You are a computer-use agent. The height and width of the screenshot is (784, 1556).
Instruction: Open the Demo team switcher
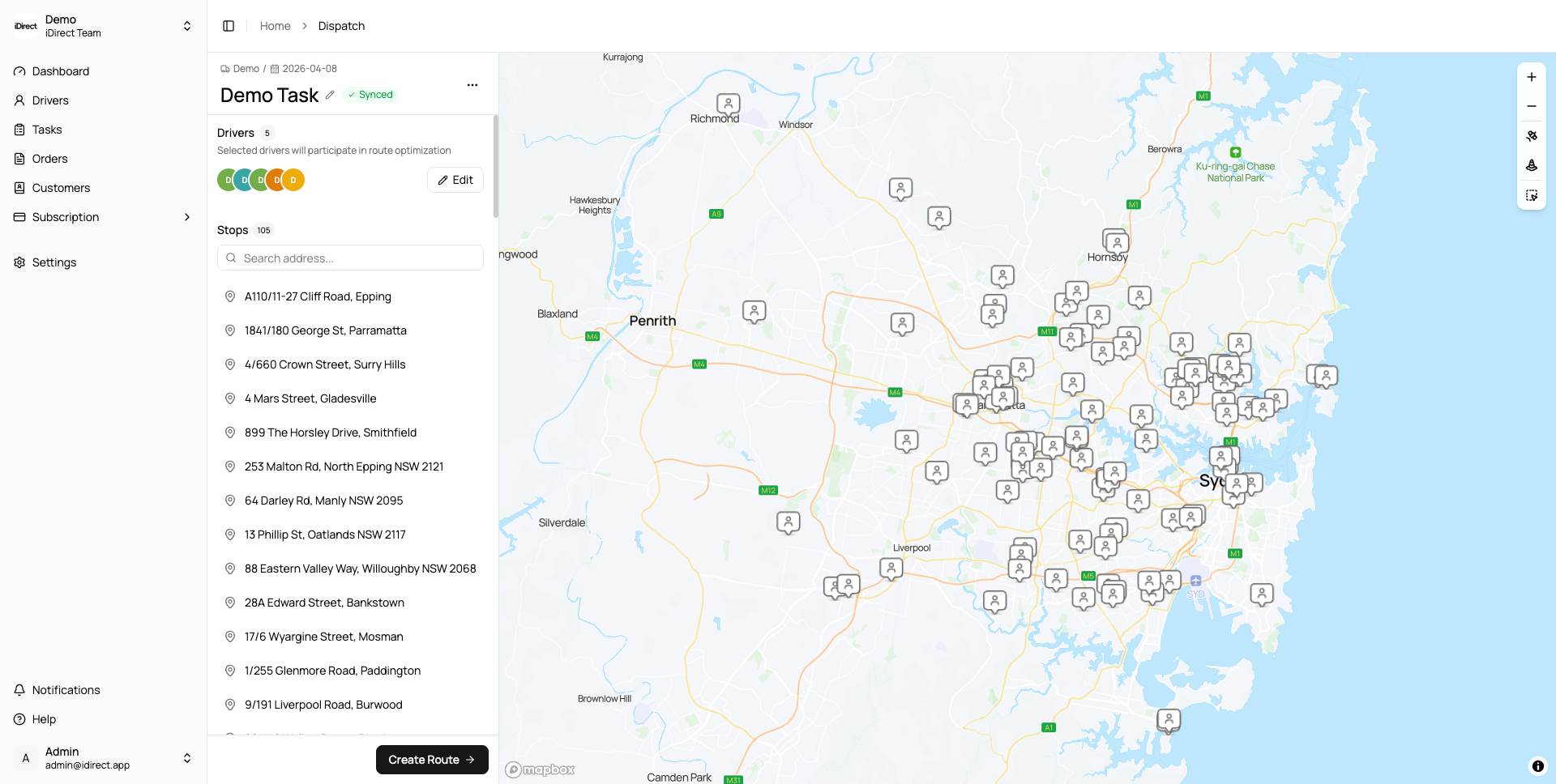(x=103, y=26)
